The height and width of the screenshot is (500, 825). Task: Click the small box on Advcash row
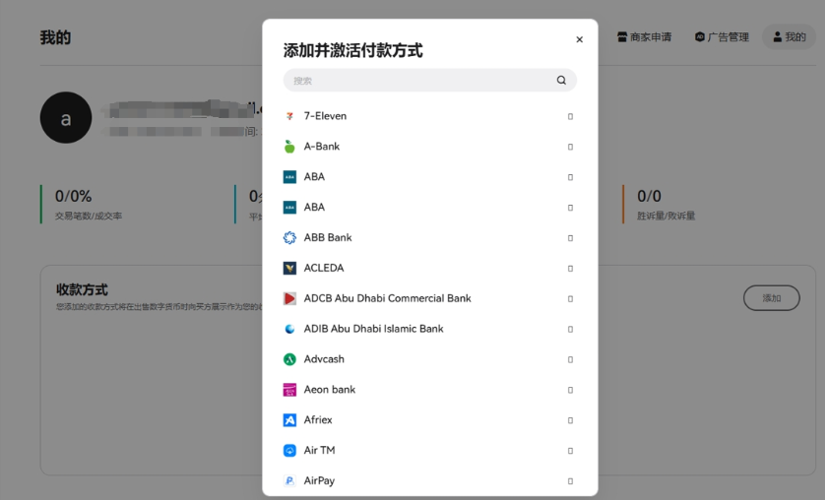coord(570,359)
